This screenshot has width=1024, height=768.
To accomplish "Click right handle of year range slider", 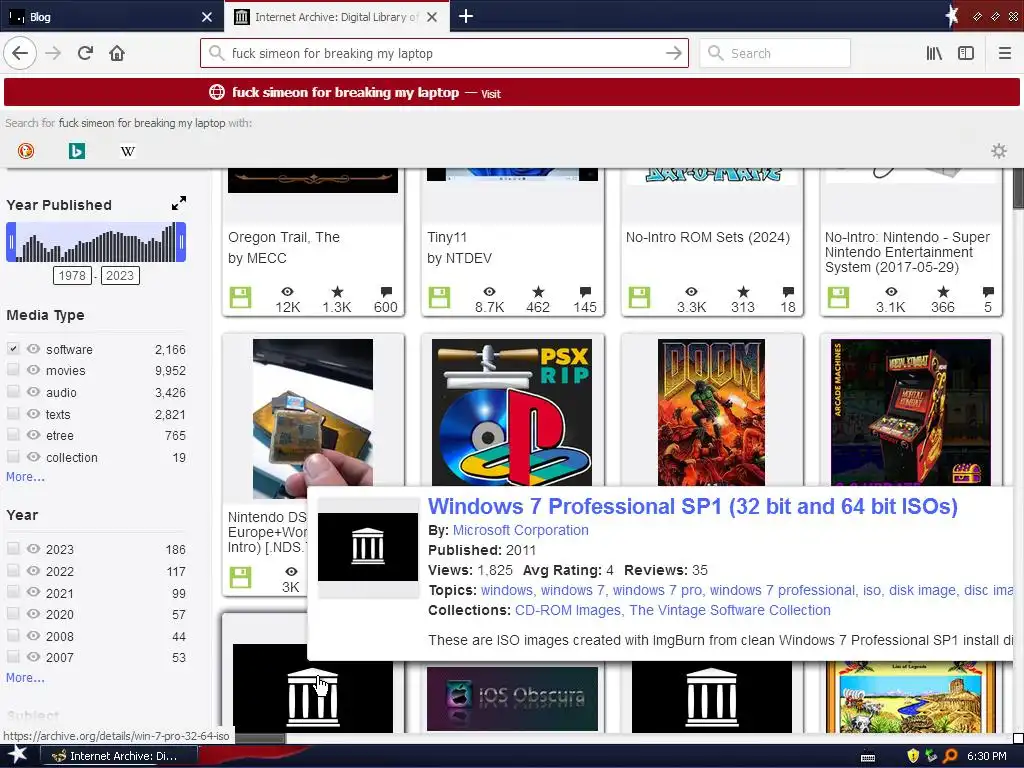I will pos(182,242).
